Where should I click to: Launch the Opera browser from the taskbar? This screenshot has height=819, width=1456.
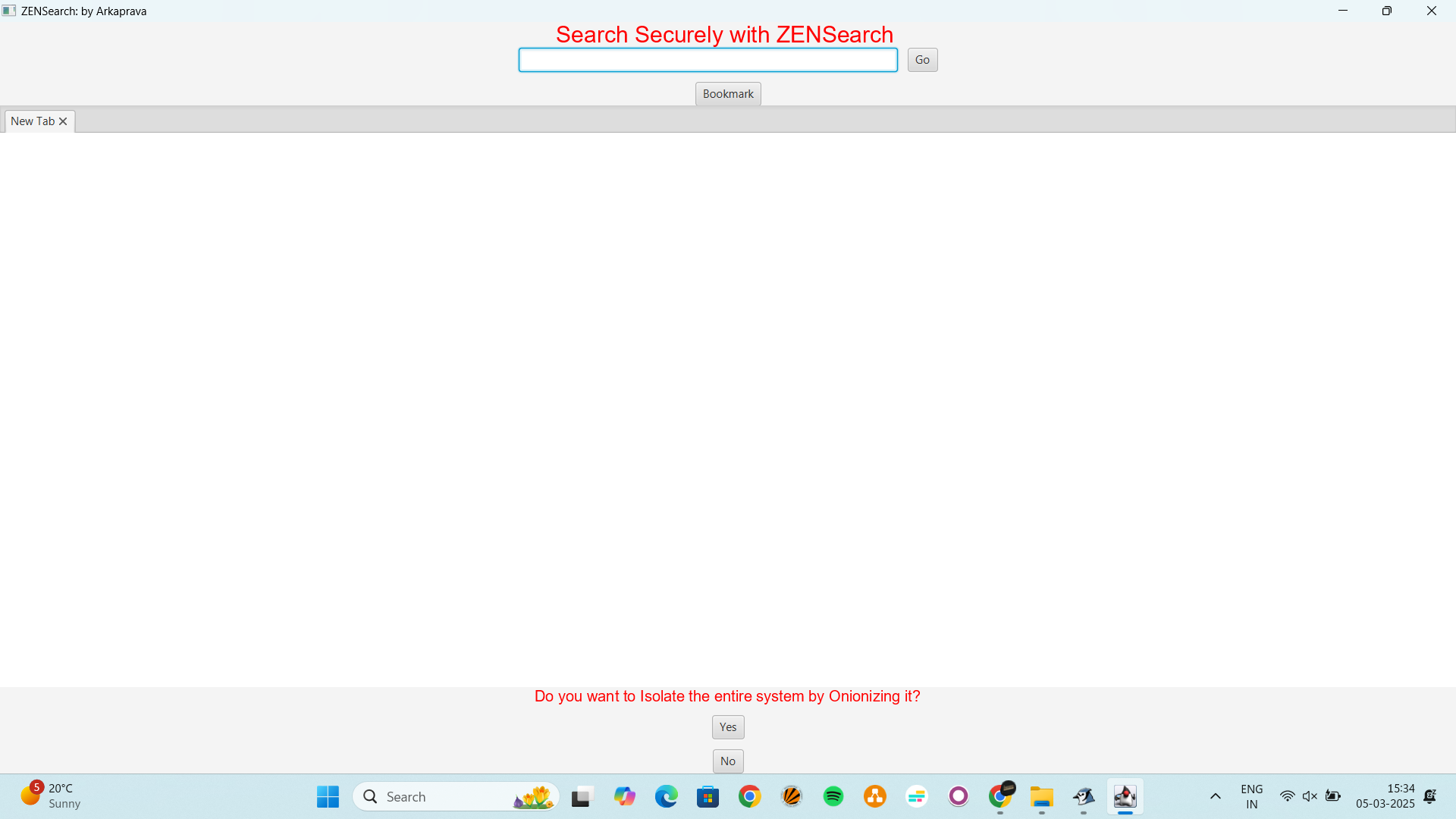[x=958, y=796]
